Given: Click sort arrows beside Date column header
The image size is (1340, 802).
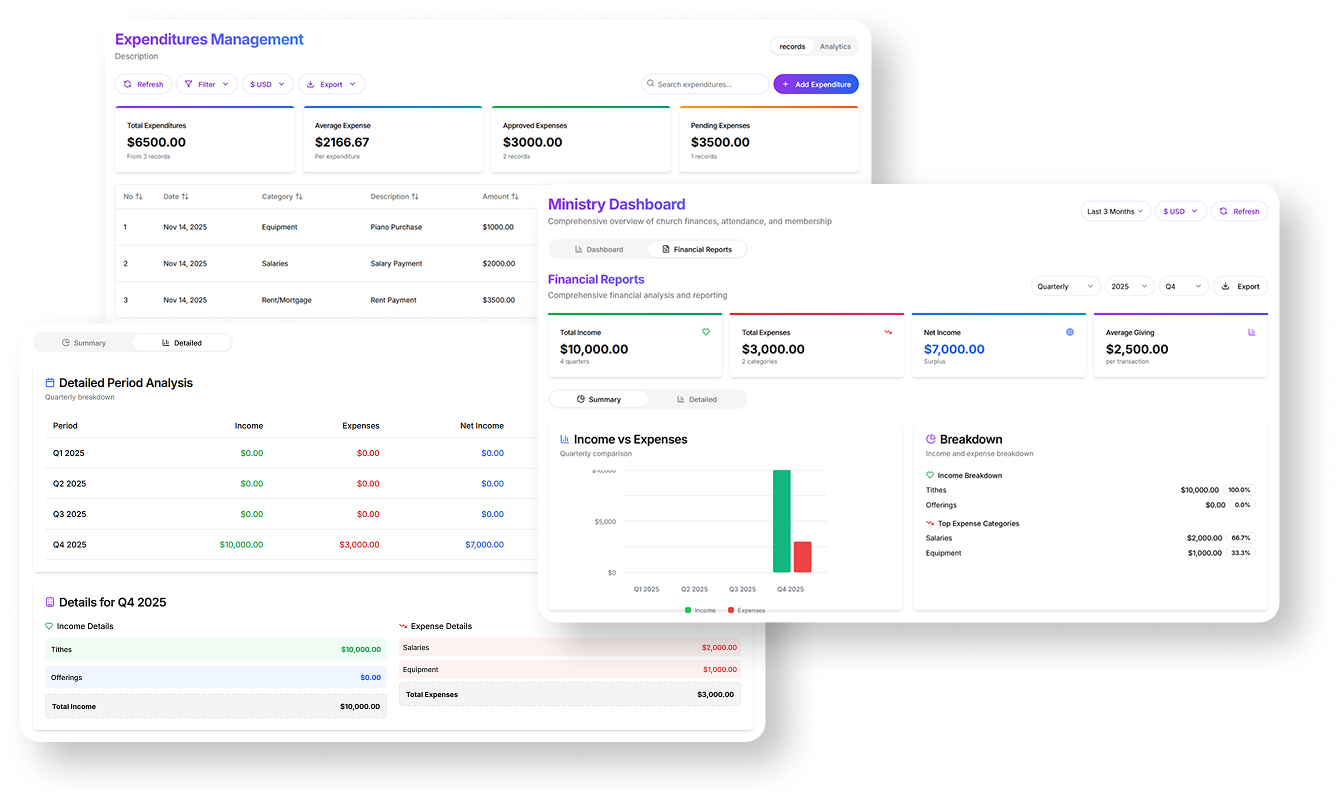Looking at the screenshot, I should pyautogui.click(x=185, y=197).
